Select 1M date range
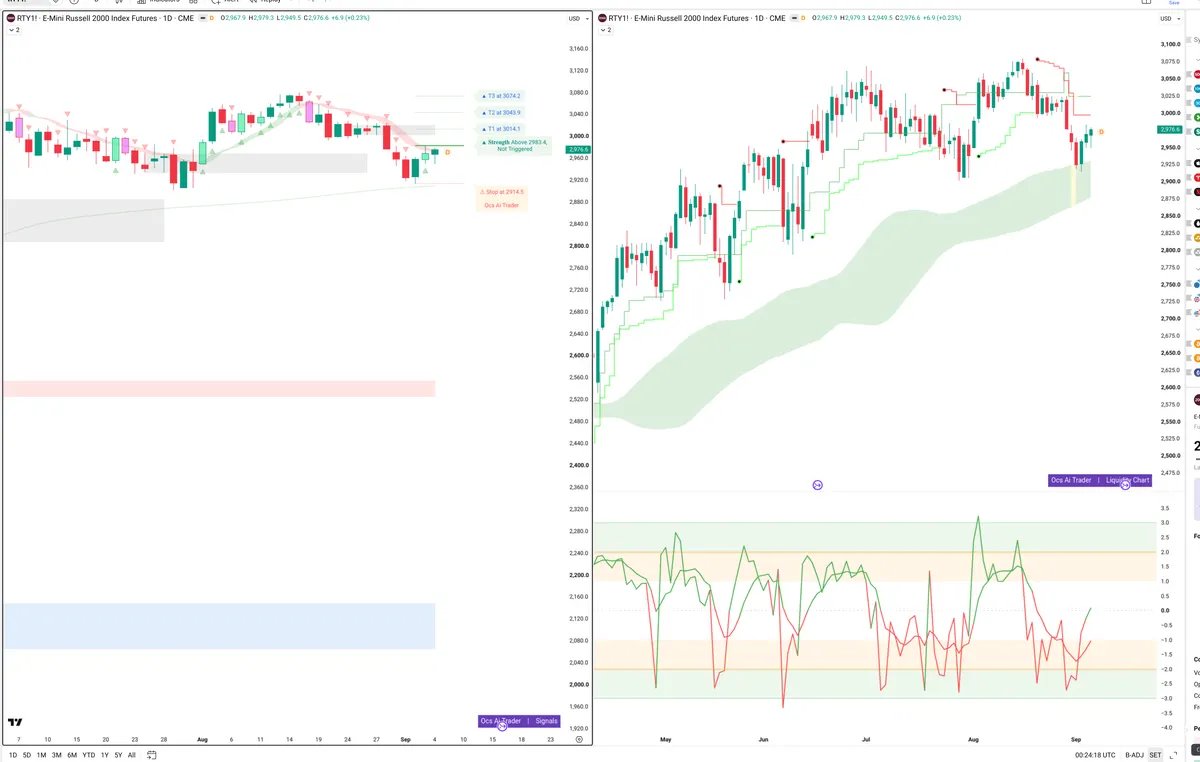 (x=42, y=755)
